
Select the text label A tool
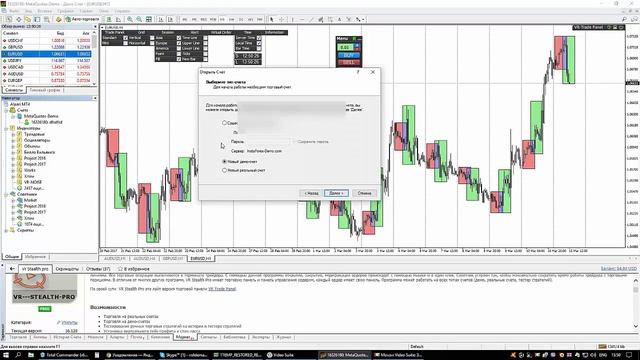(x=340, y=19)
